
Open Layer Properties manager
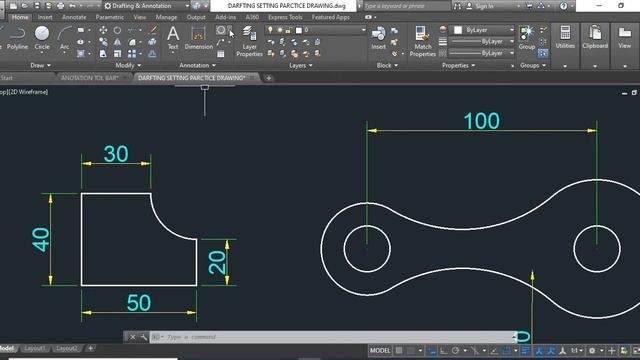coord(249,41)
